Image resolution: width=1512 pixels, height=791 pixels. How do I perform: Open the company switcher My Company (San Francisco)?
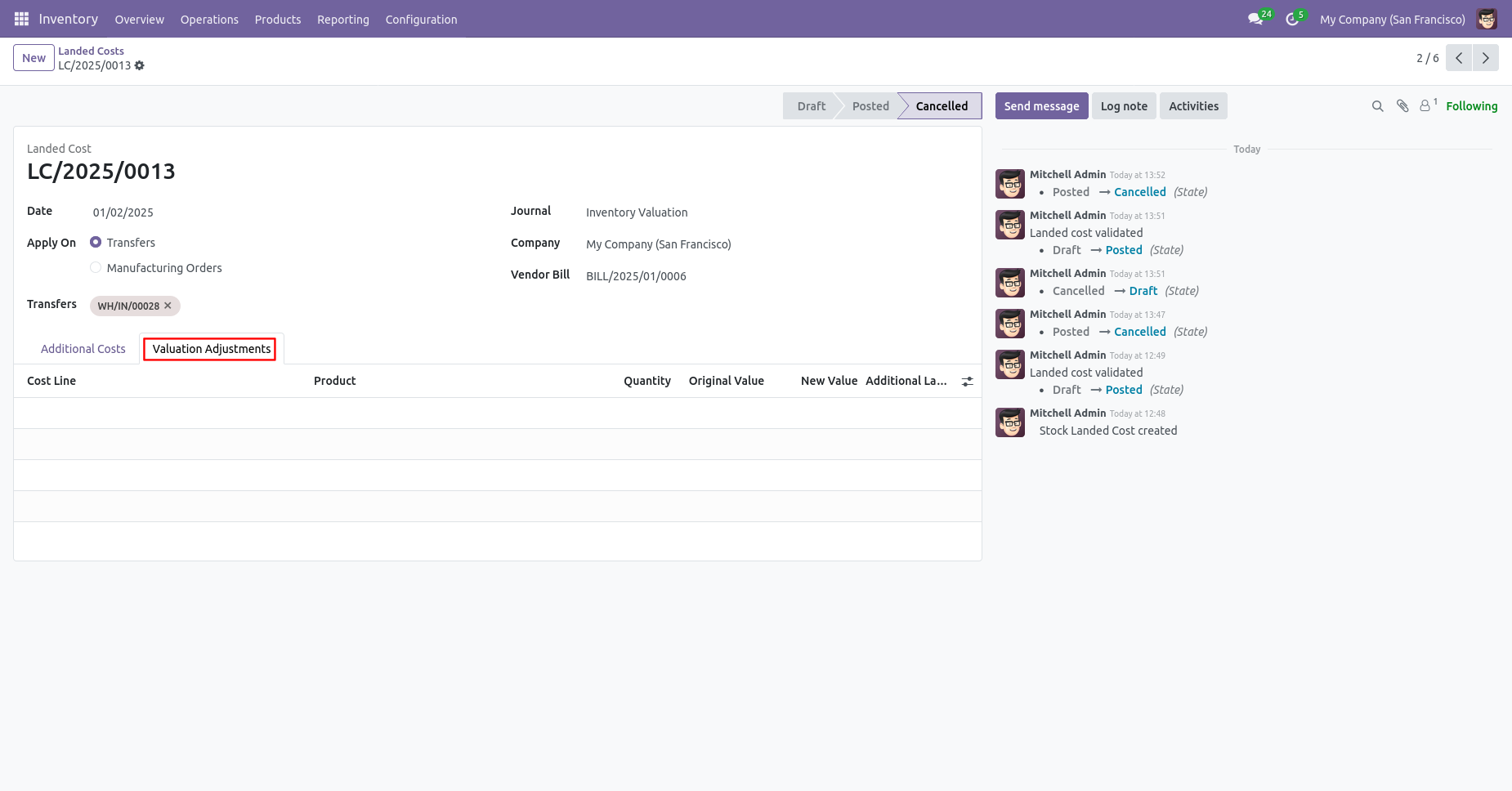coord(1392,20)
